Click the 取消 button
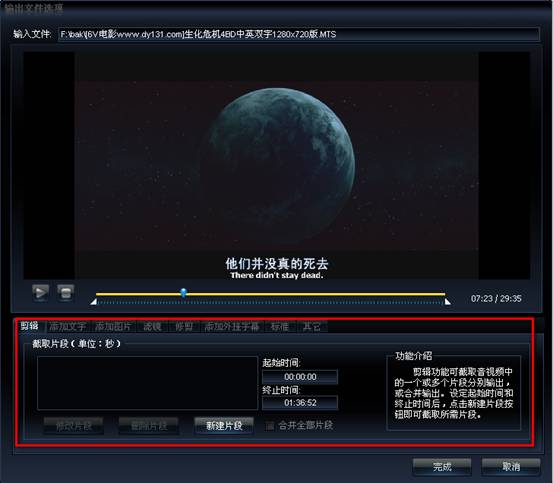The image size is (553, 483). click(511, 467)
